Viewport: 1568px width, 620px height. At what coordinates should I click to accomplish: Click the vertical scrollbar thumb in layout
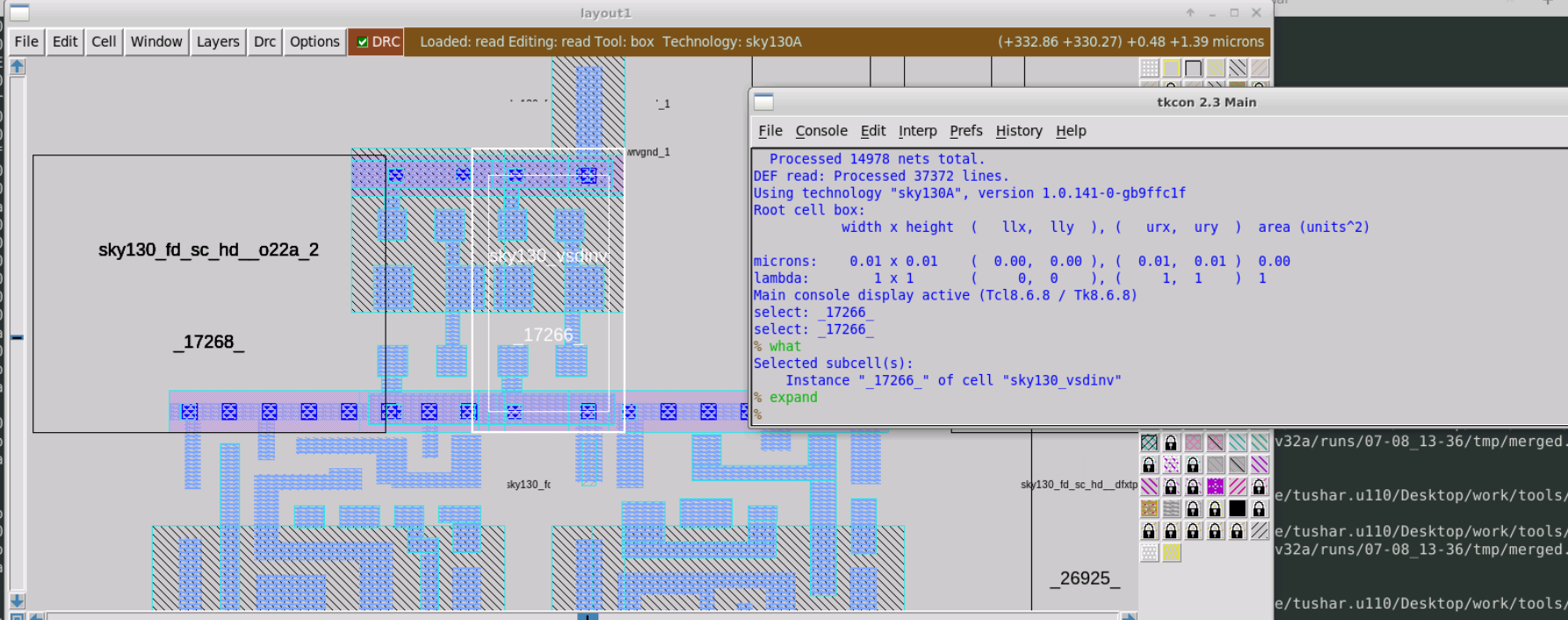click(x=17, y=337)
